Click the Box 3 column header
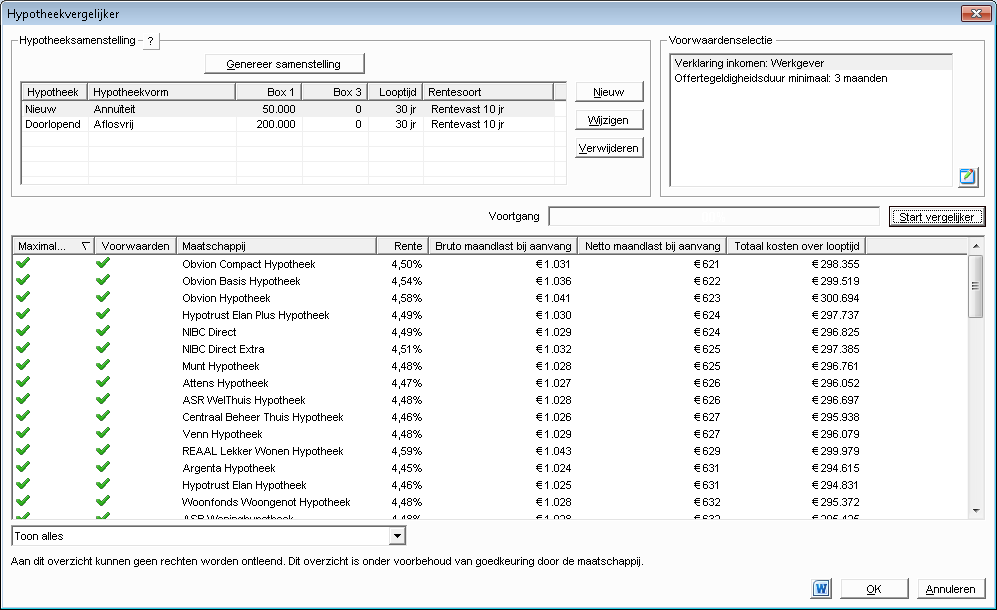 (x=335, y=92)
